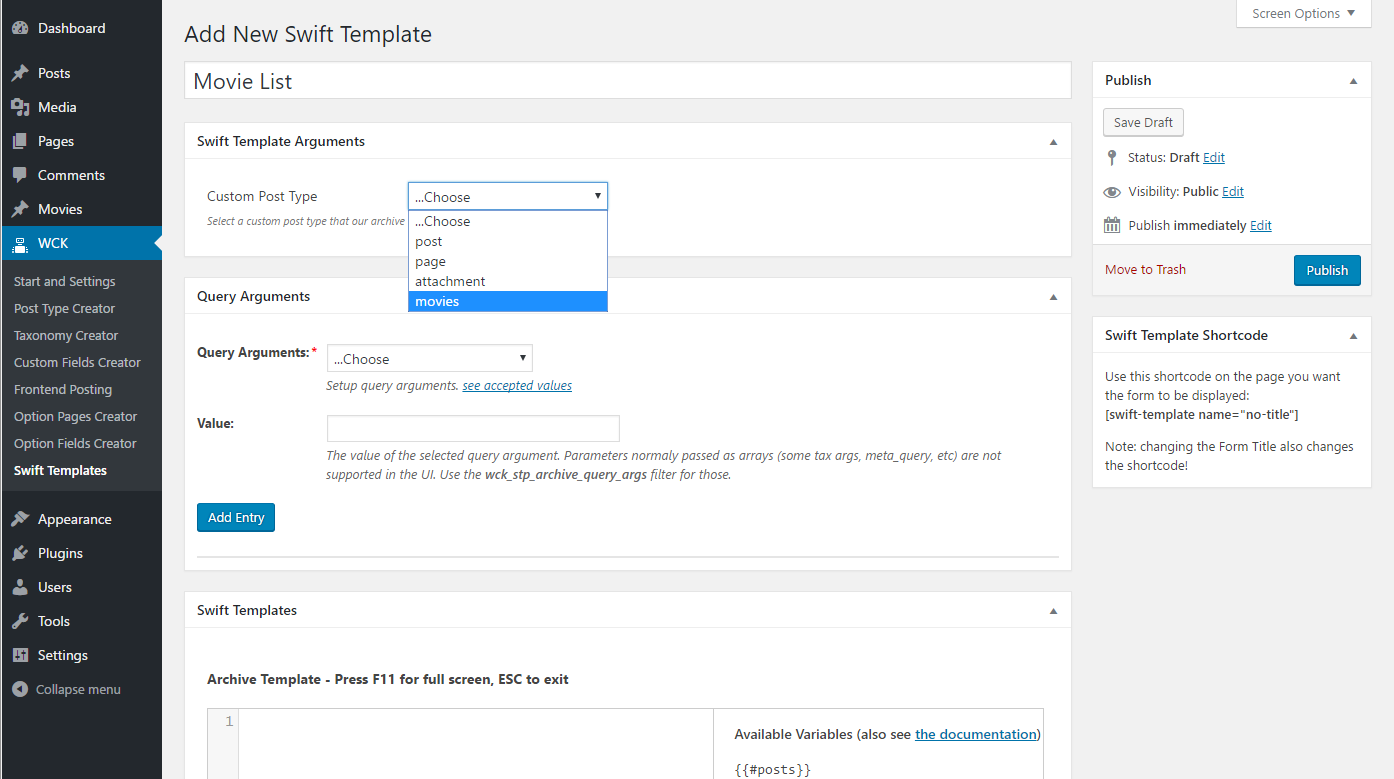Click the blue Publish button
Image resolution: width=1394 pixels, height=779 pixels.
pyautogui.click(x=1327, y=270)
